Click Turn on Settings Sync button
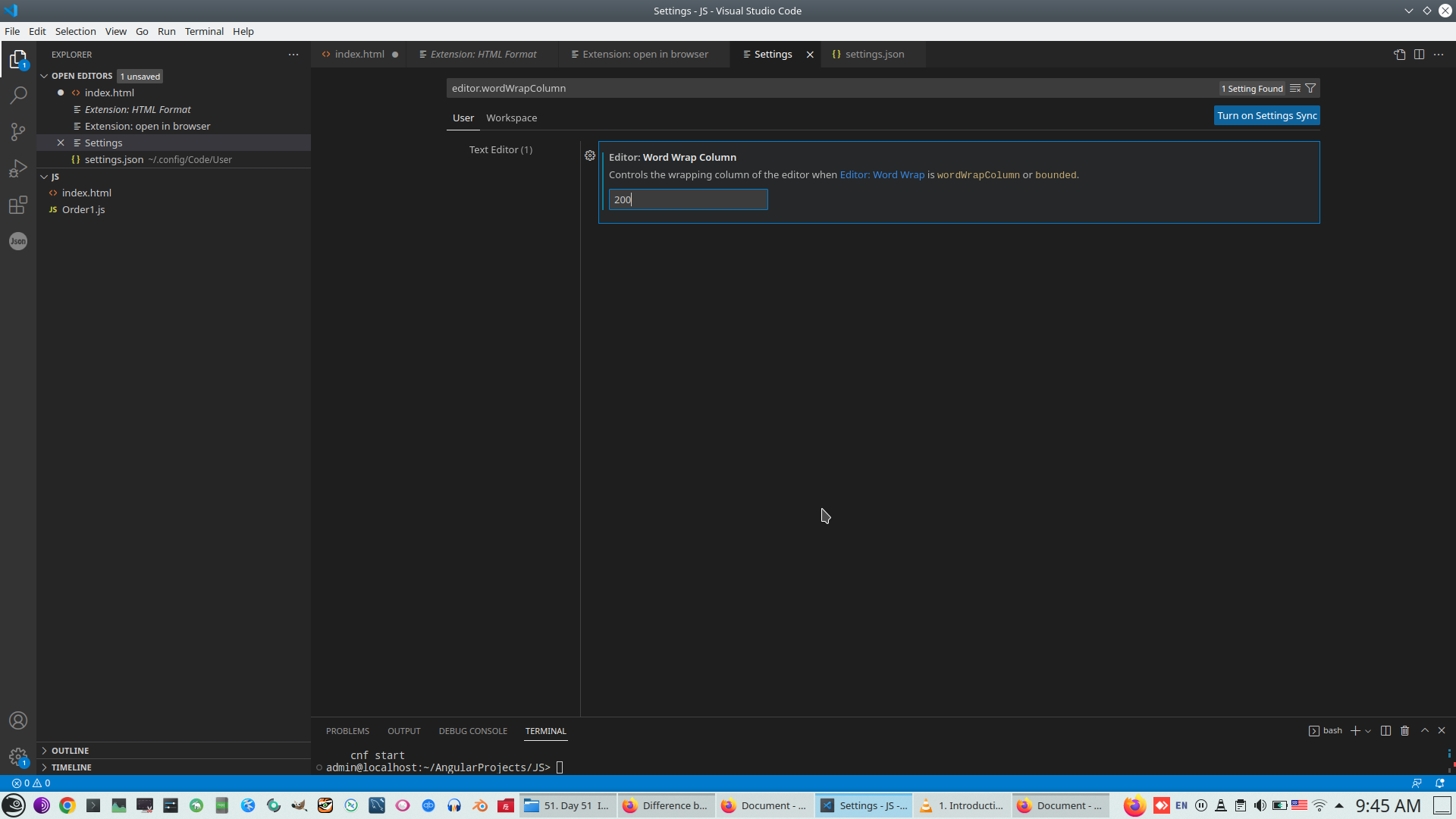The image size is (1456, 819). tap(1266, 116)
